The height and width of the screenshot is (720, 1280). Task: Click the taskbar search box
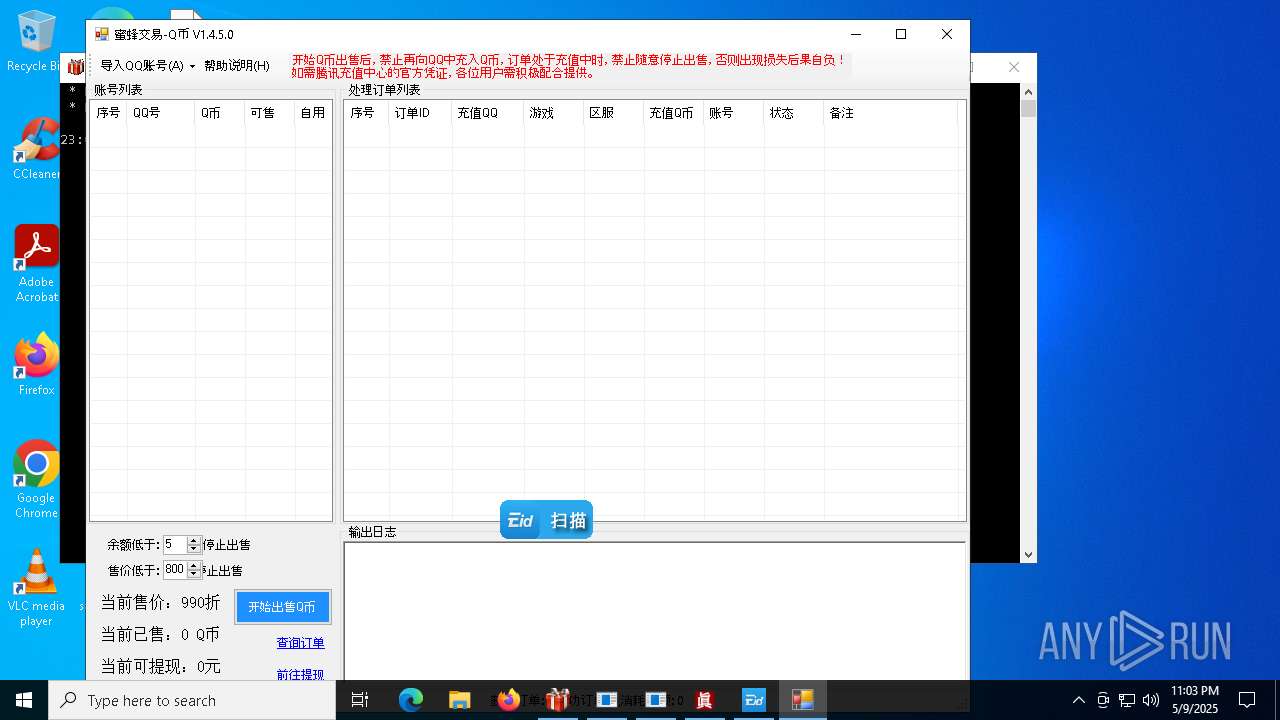pos(192,700)
